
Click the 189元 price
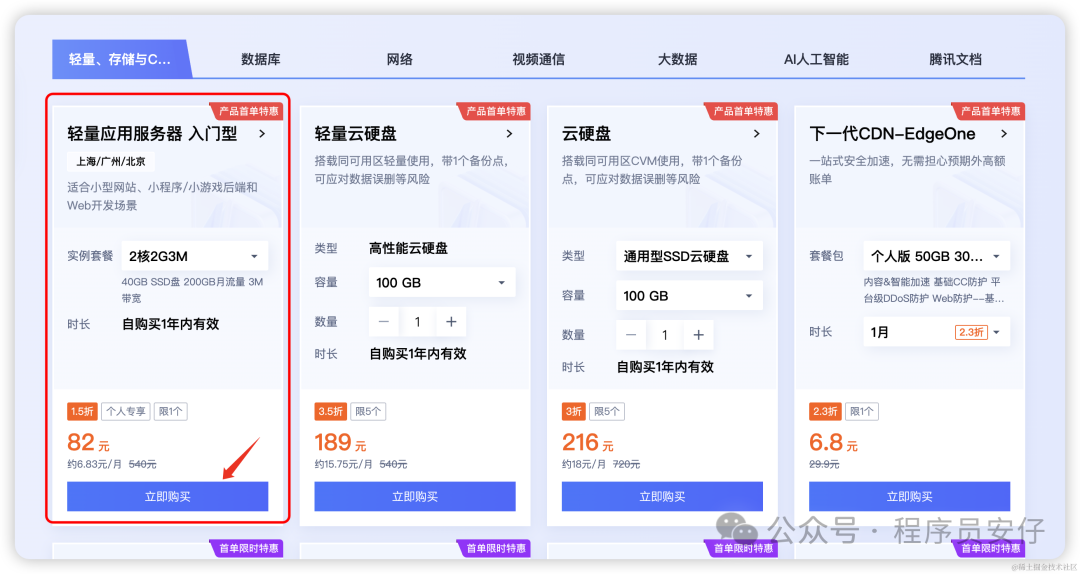pyautogui.click(x=340, y=442)
